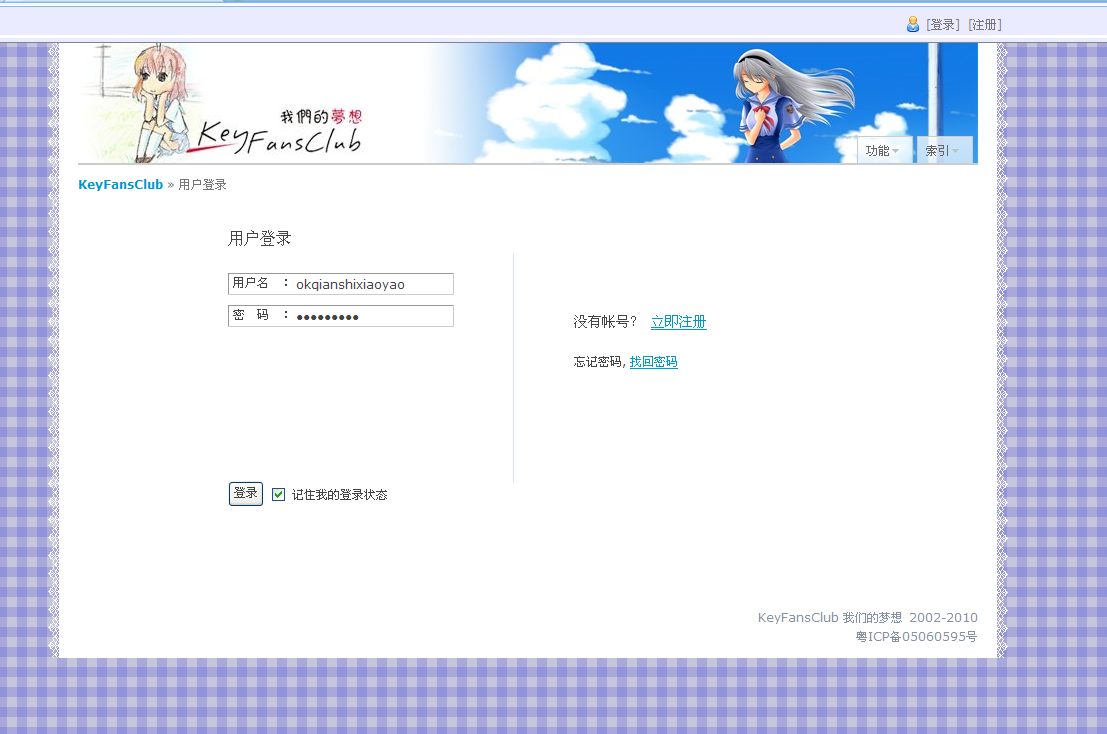Click the 用户登录 form heading
Image resolution: width=1107 pixels, height=734 pixels.
[x=259, y=239]
